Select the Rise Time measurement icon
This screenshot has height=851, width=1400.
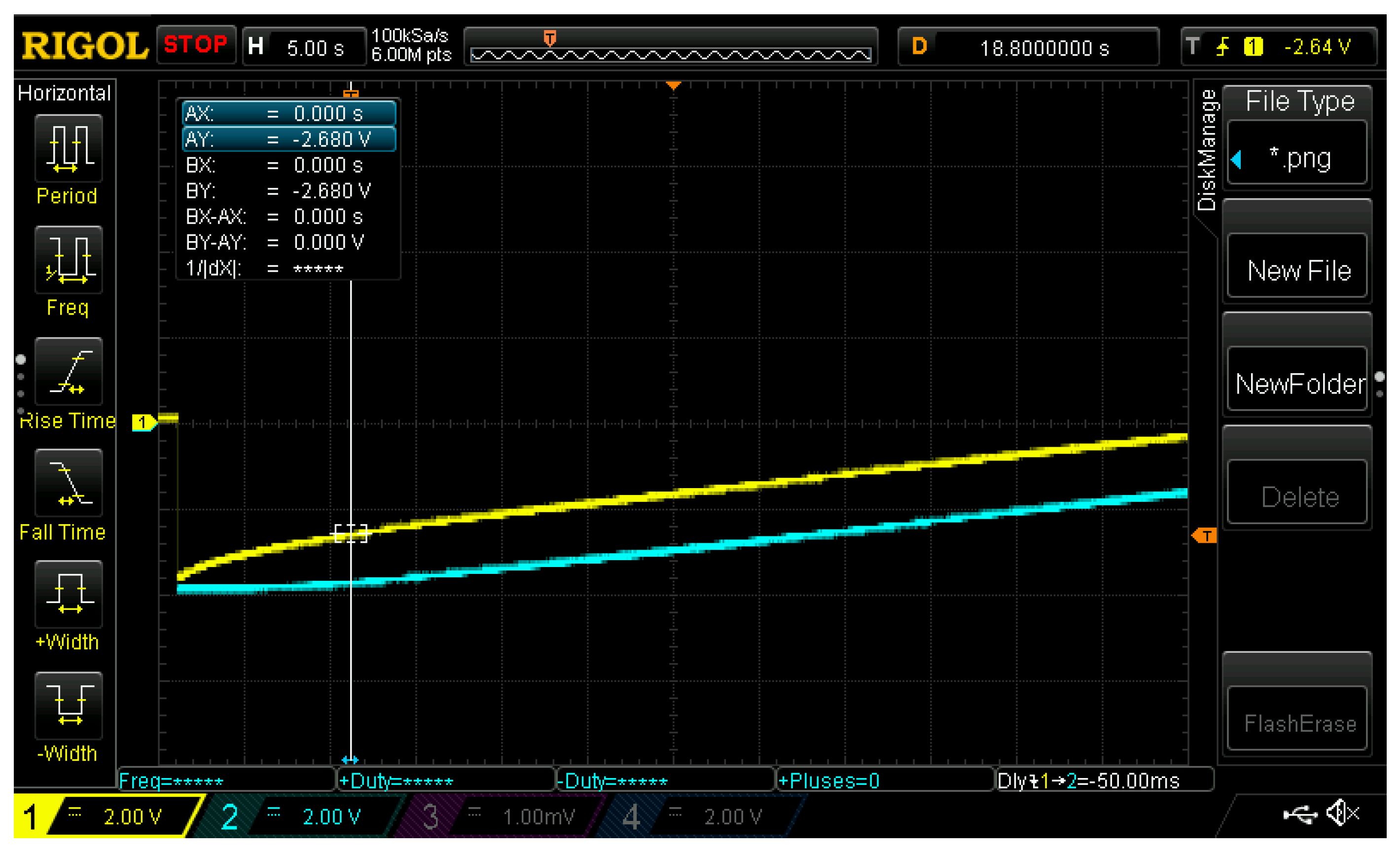(x=69, y=372)
